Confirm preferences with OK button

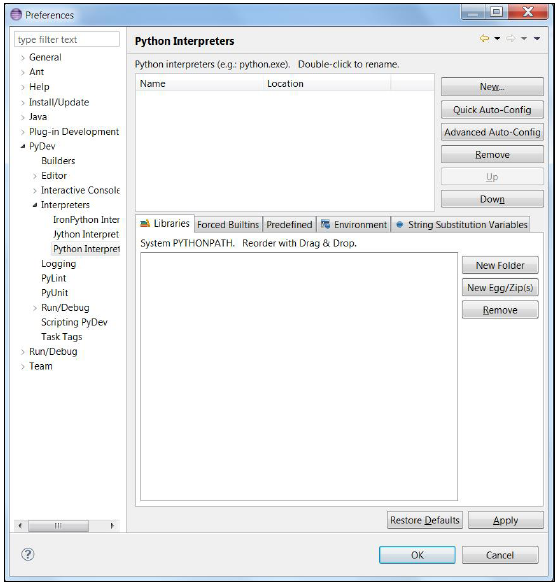coord(417,555)
